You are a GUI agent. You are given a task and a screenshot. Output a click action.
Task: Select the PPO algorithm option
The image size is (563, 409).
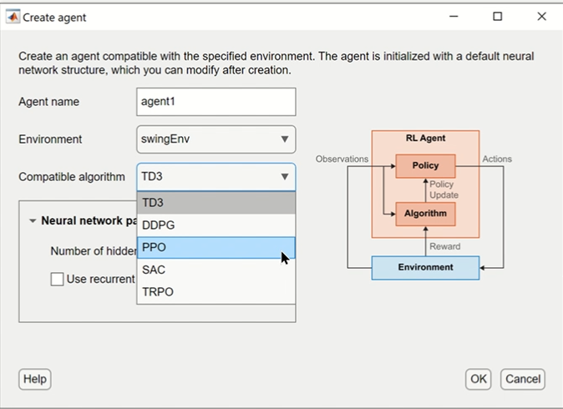[216, 247]
